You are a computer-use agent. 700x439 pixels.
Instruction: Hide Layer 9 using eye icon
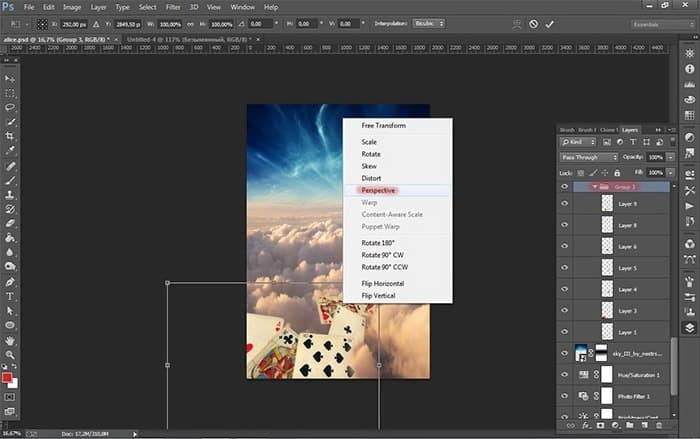(x=566, y=203)
